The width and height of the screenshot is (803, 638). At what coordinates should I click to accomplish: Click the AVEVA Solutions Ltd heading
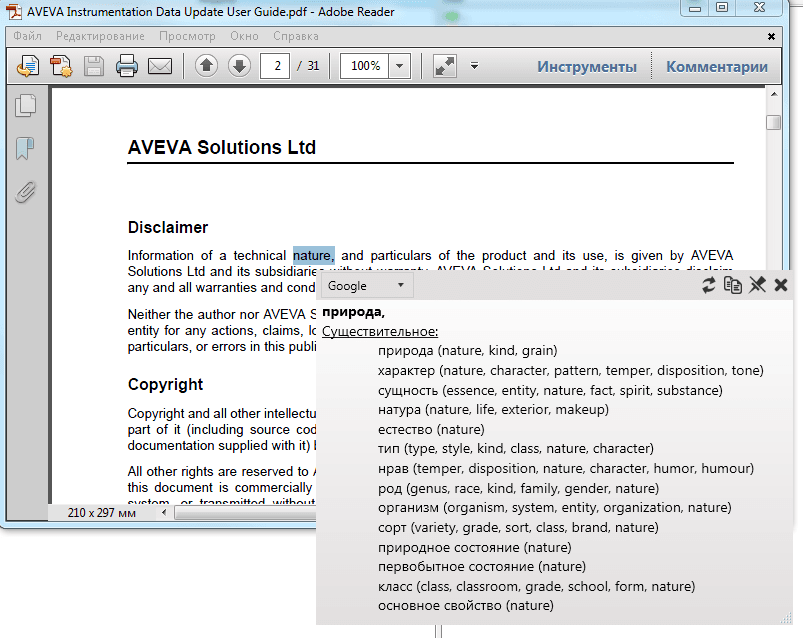222,147
